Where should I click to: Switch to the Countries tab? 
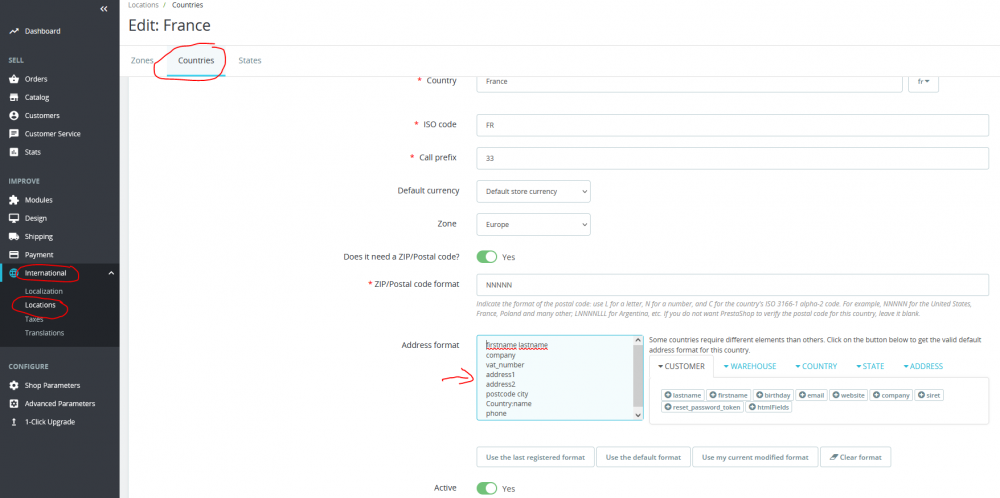pyautogui.click(x=196, y=61)
